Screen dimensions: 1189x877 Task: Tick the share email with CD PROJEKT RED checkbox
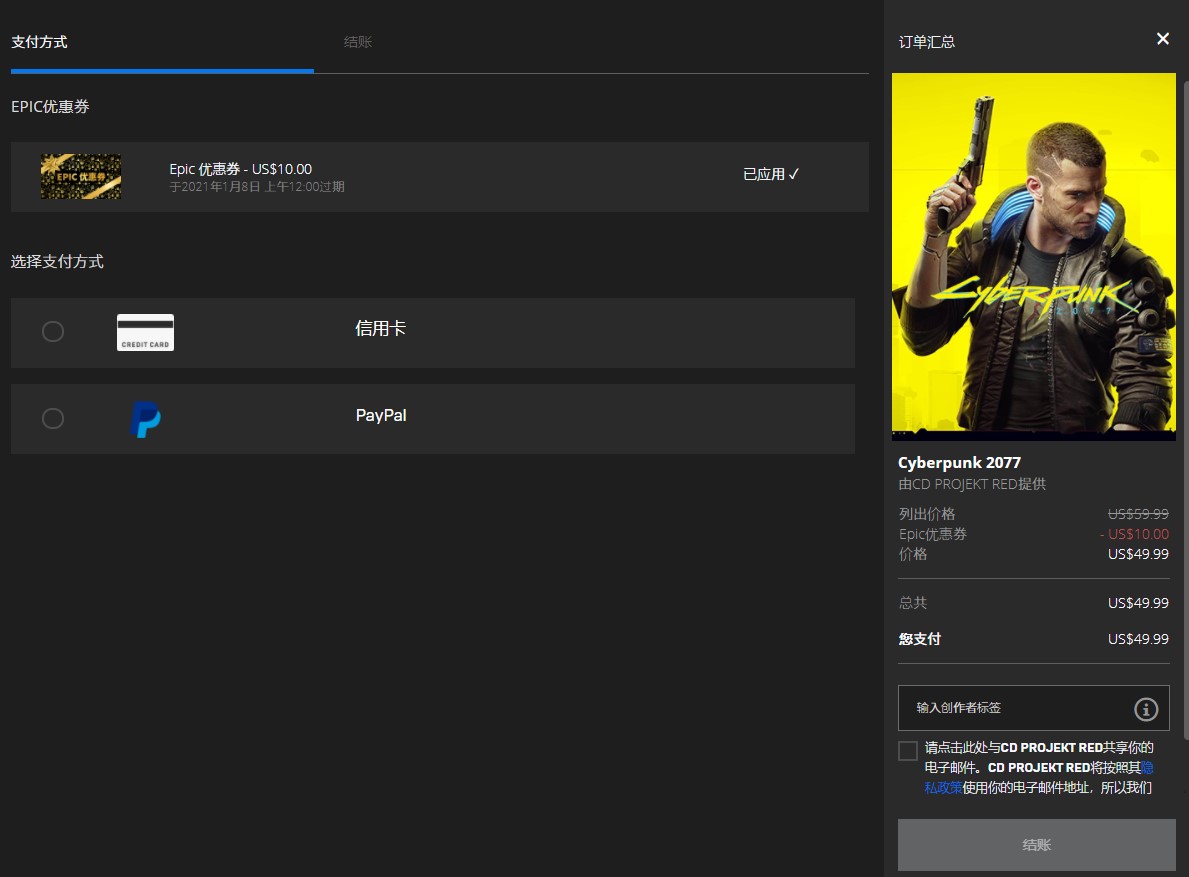(x=908, y=751)
